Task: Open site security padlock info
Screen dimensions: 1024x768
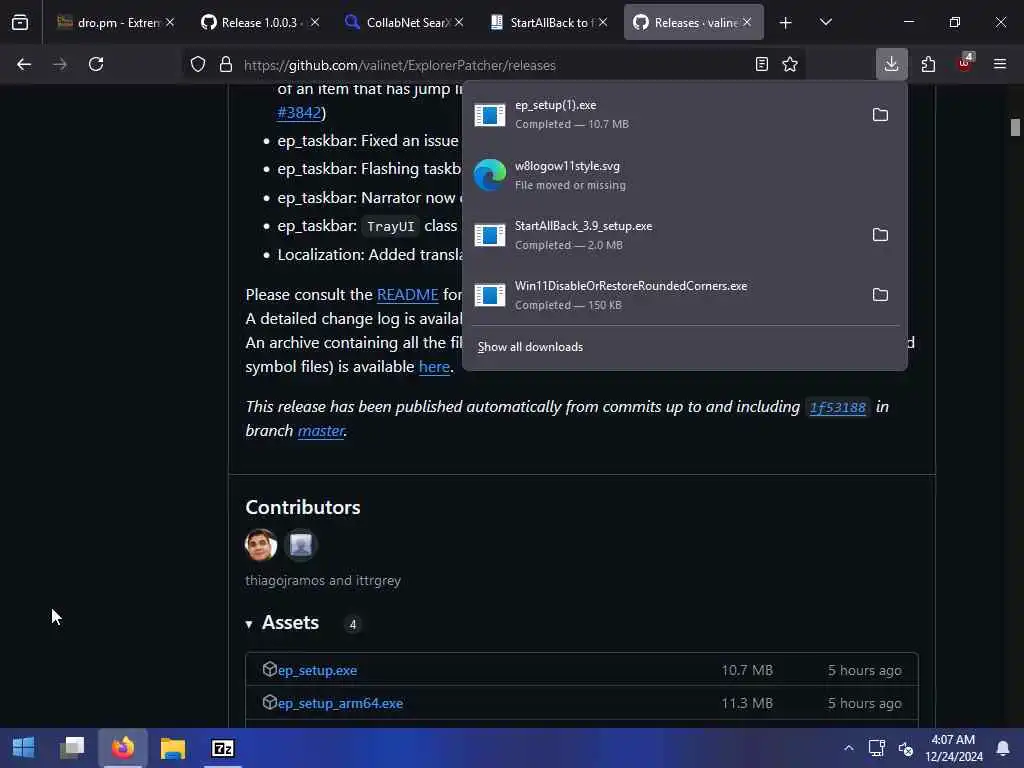Action: pyautogui.click(x=226, y=65)
